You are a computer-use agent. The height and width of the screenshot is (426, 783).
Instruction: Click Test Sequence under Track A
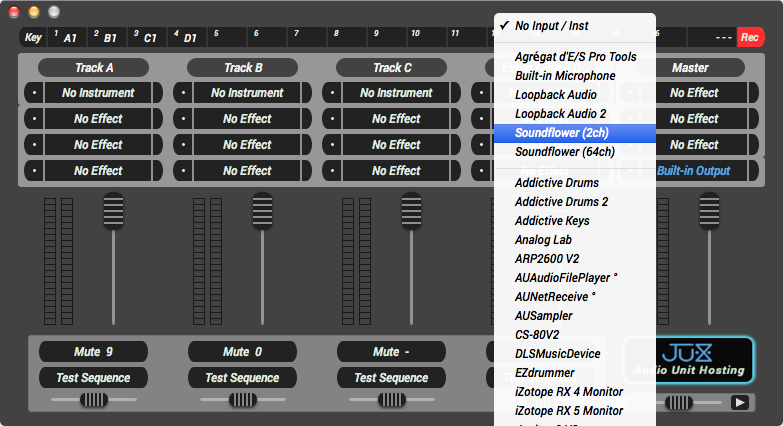(93, 378)
